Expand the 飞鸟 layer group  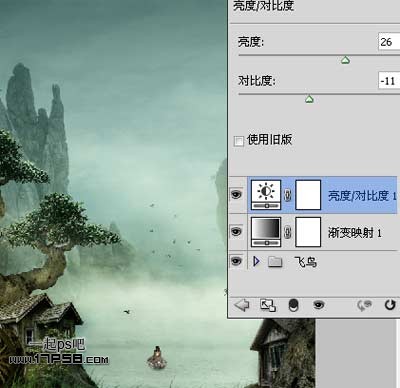[x=256, y=261]
